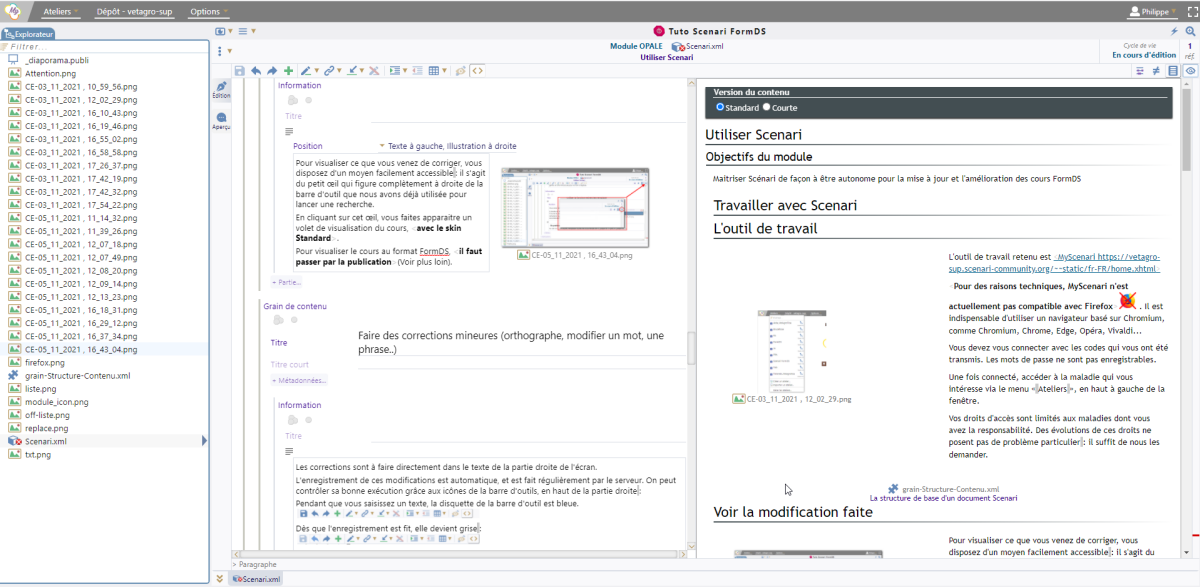
Task: Expand the arrow right of Scenari.xml row
Action: (x=205, y=440)
